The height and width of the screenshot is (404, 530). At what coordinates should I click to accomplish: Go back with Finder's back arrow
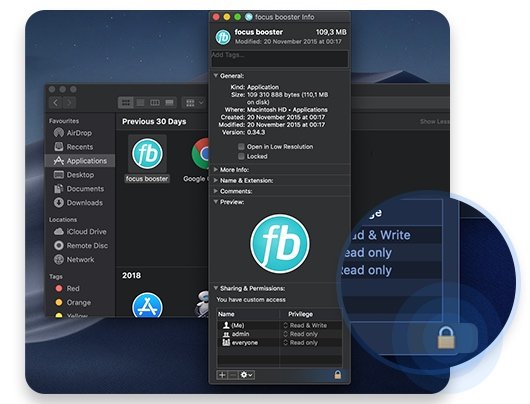pyautogui.click(x=56, y=102)
